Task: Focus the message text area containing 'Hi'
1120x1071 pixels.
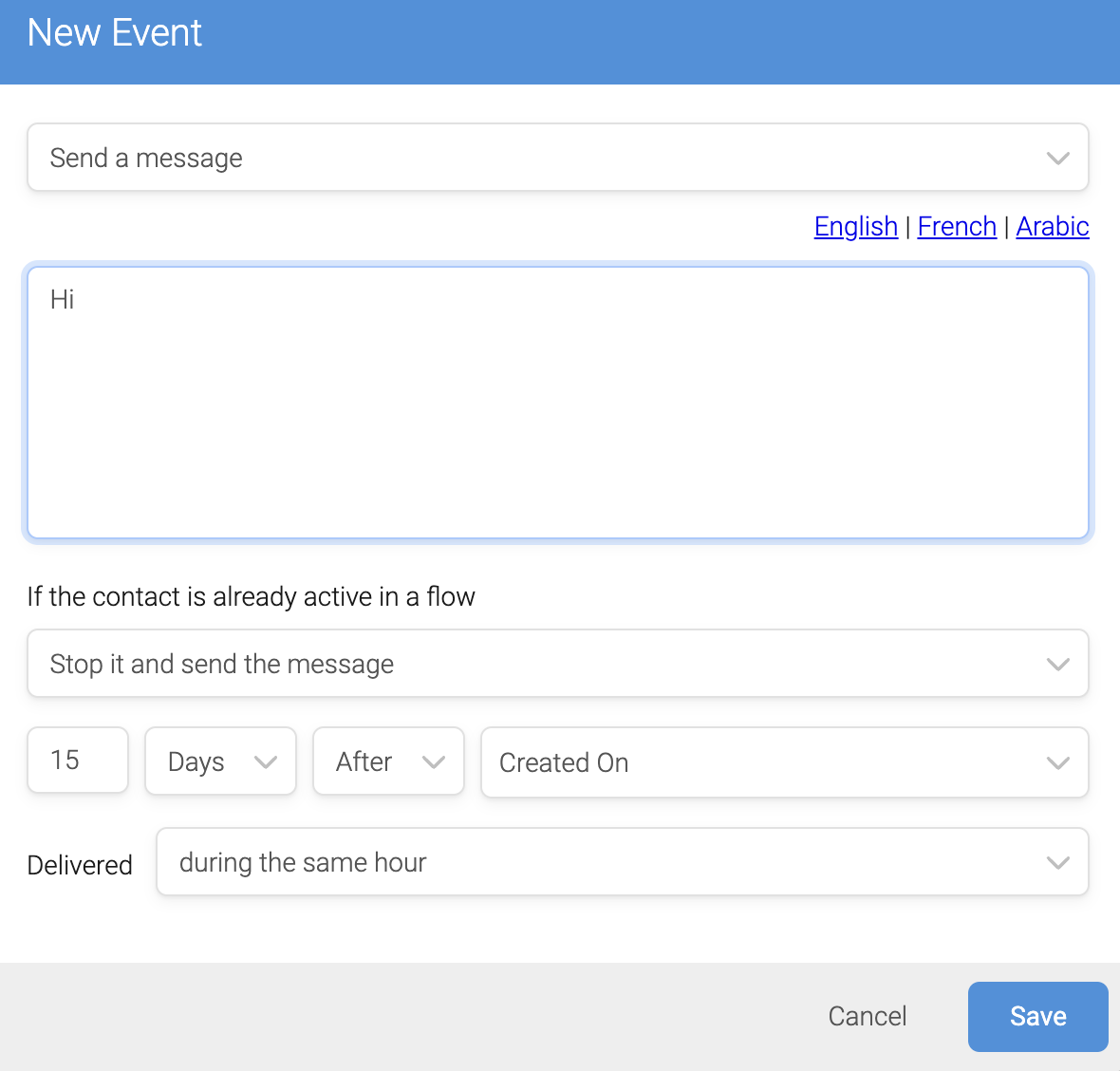Action: 558,403
